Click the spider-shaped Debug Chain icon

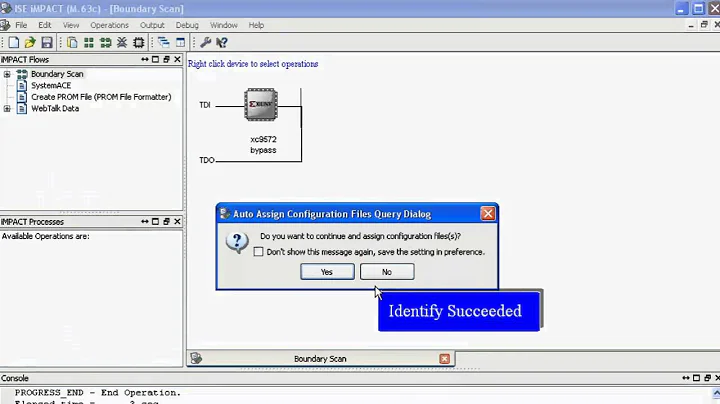[x=122, y=43]
